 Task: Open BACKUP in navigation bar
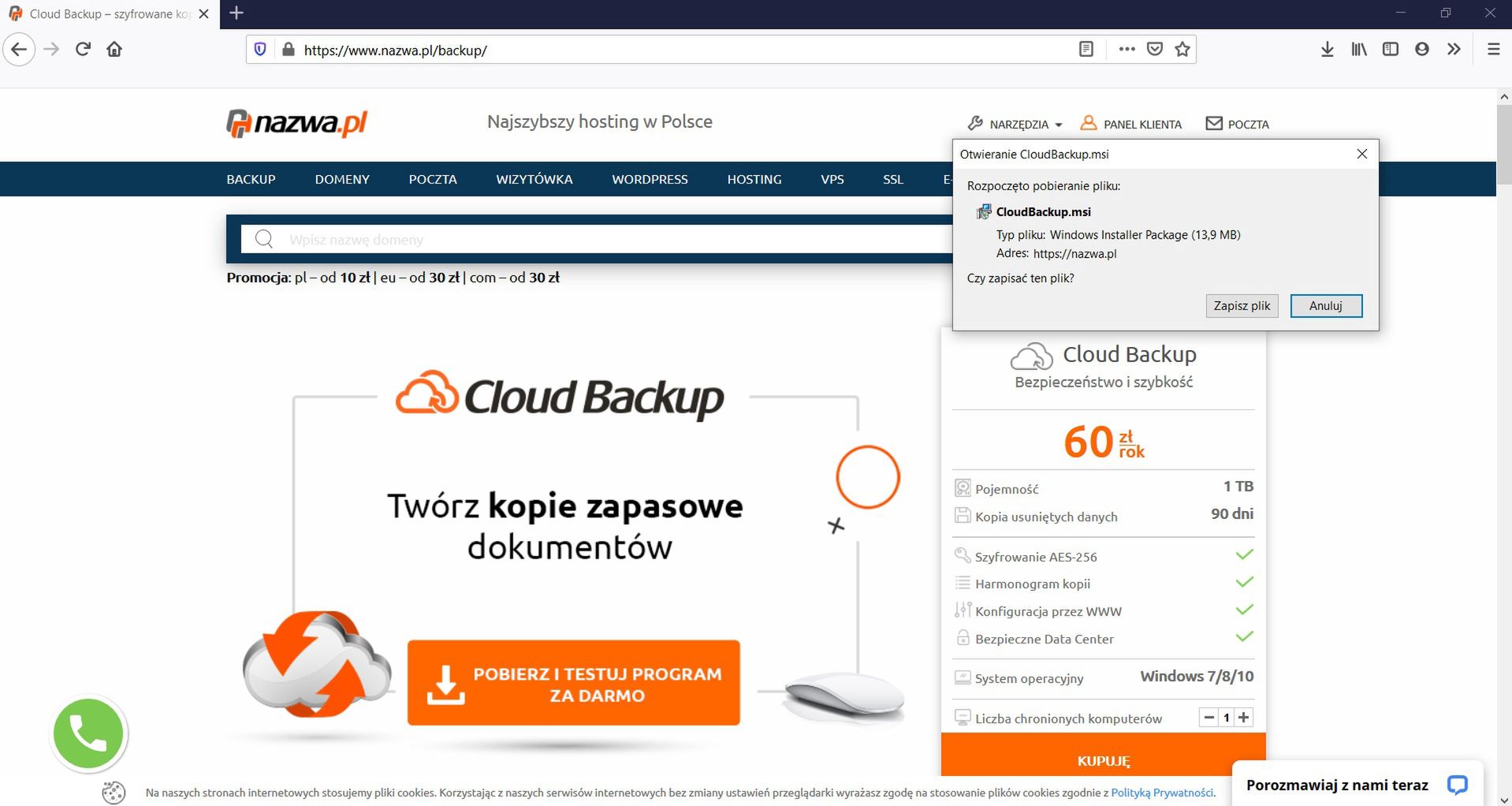[251, 180]
